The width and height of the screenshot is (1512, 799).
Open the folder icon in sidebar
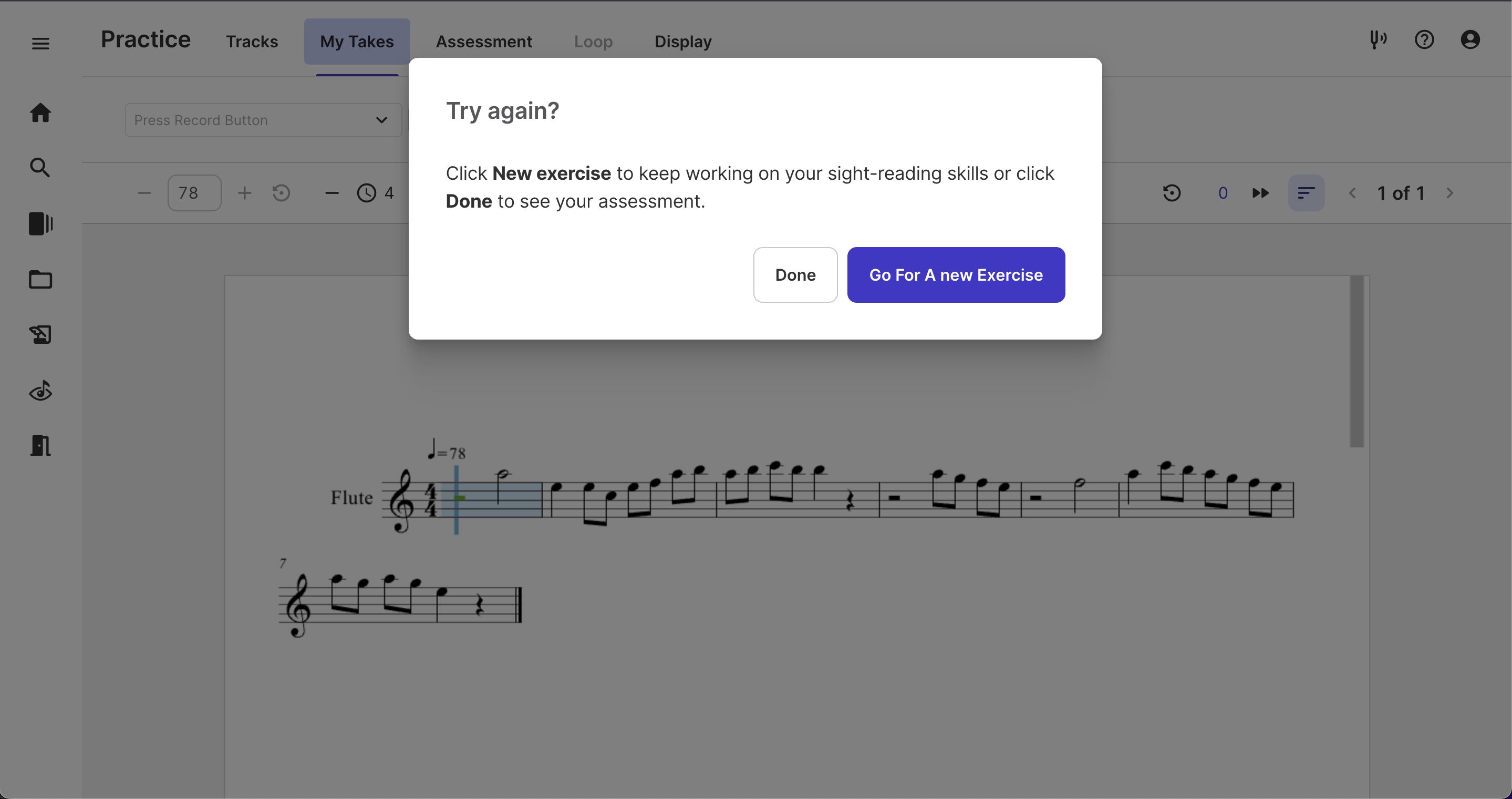(x=40, y=280)
